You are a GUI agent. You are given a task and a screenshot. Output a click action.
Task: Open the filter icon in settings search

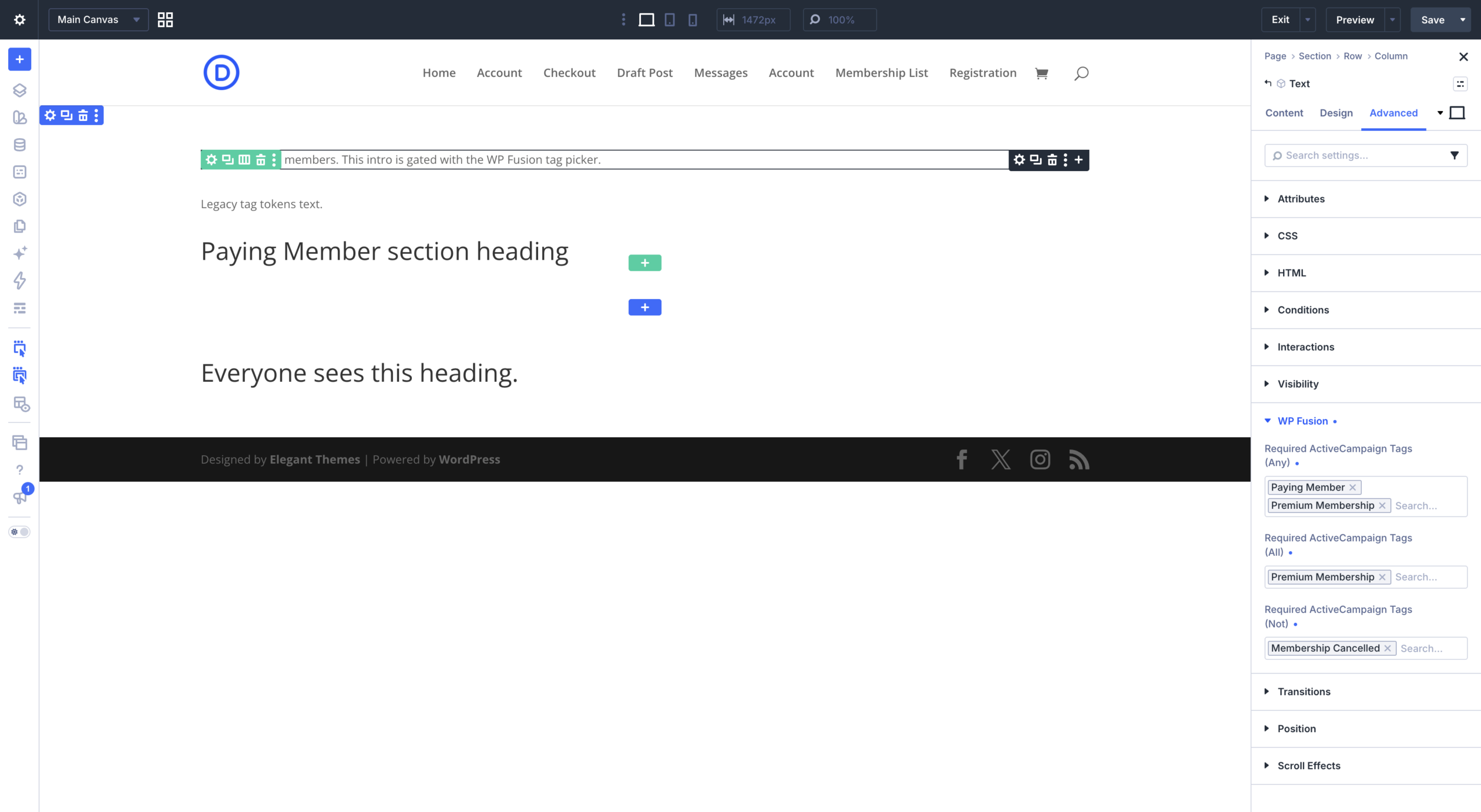[x=1454, y=156]
